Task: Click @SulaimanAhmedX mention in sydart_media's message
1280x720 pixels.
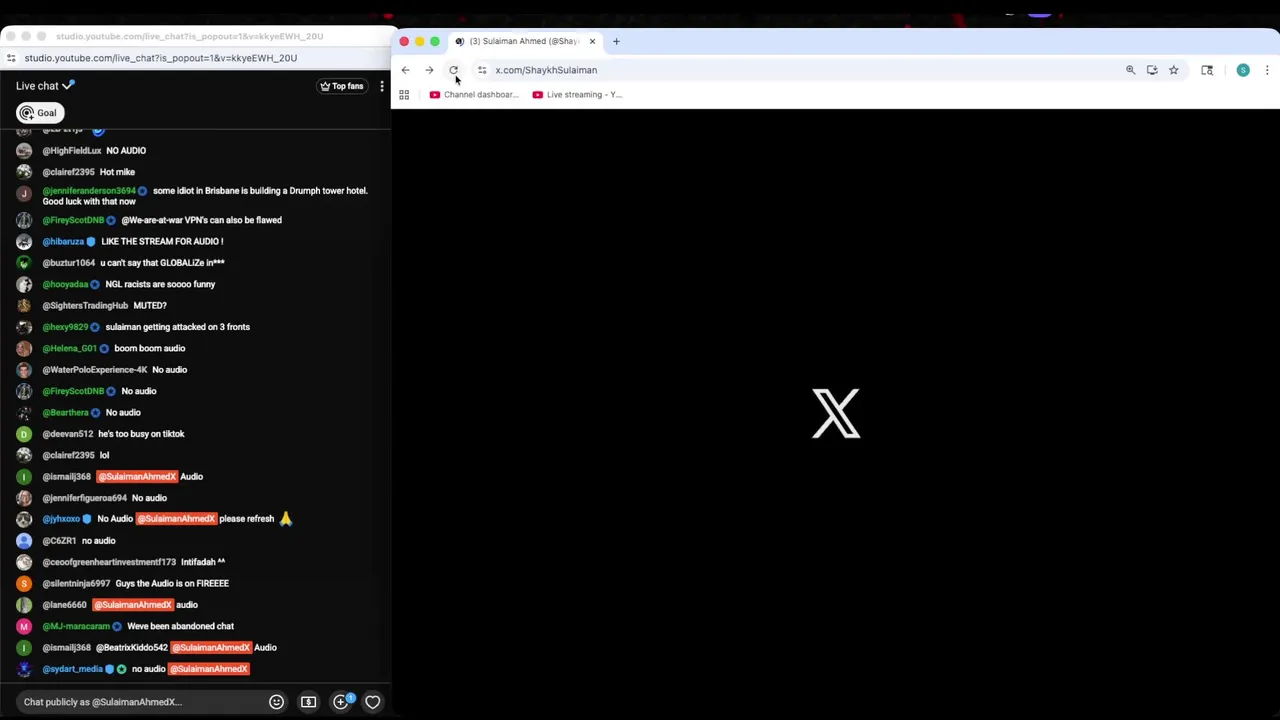Action: pyautogui.click(x=209, y=669)
